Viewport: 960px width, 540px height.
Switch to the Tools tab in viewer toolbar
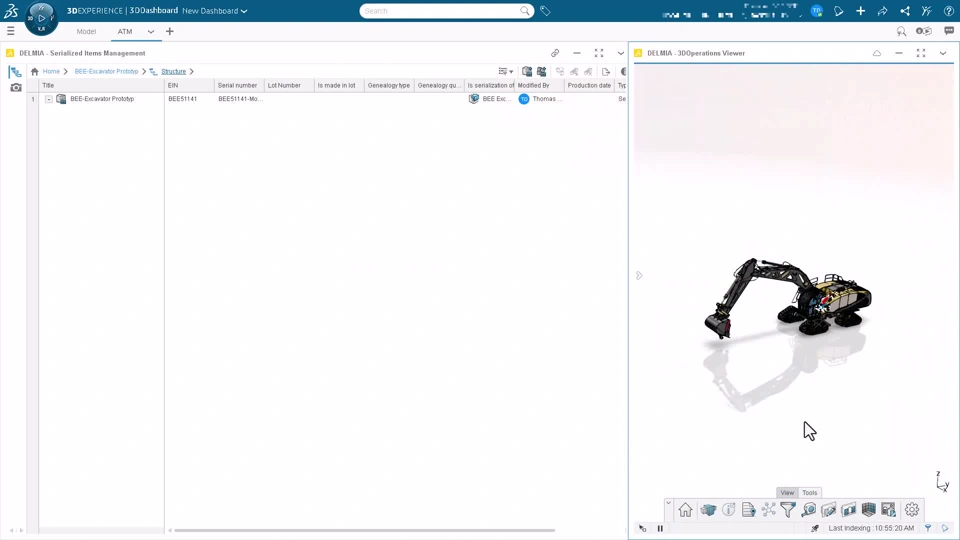pyautogui.click(x=809, y=492)
